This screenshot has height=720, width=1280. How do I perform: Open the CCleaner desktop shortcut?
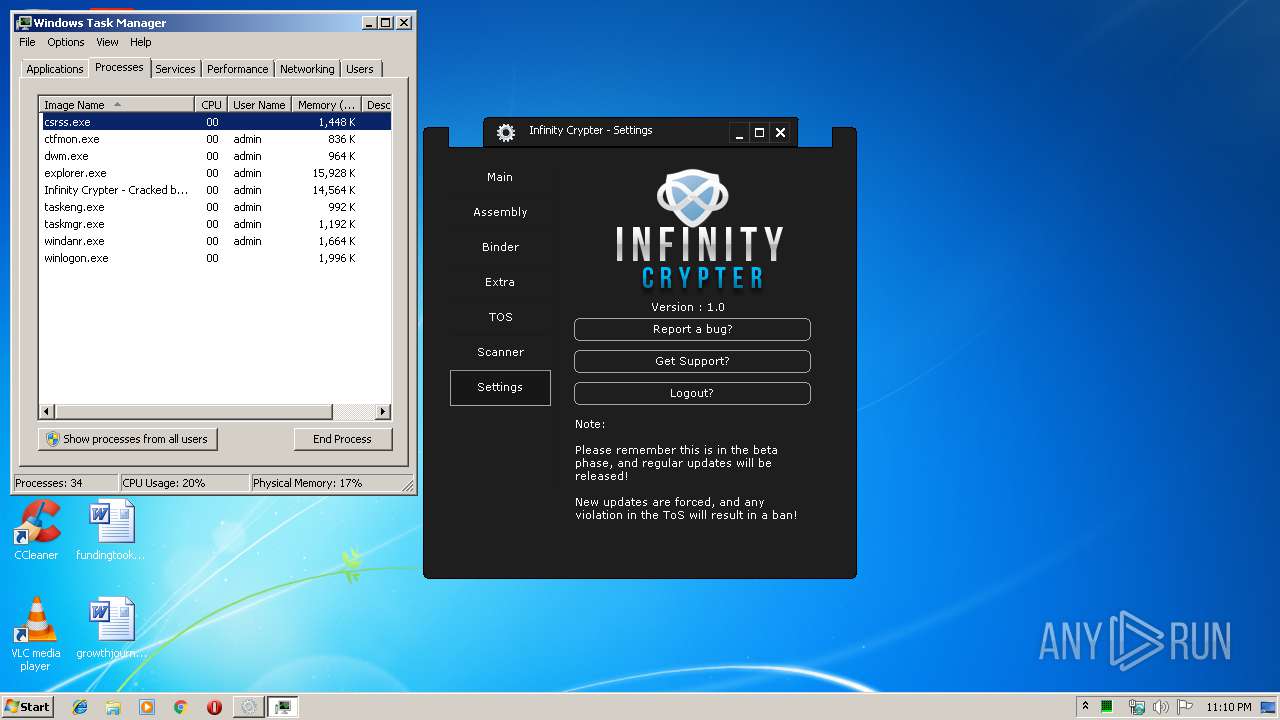36,531
